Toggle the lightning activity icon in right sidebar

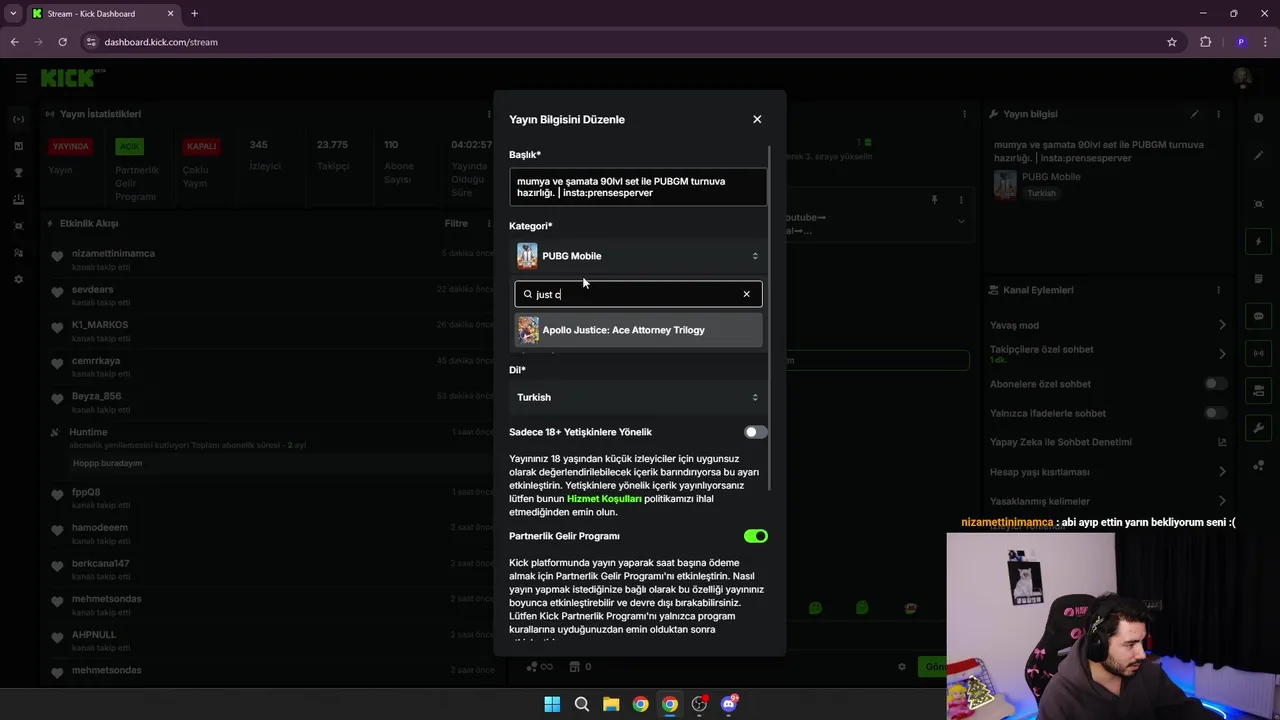[1258, 242]
